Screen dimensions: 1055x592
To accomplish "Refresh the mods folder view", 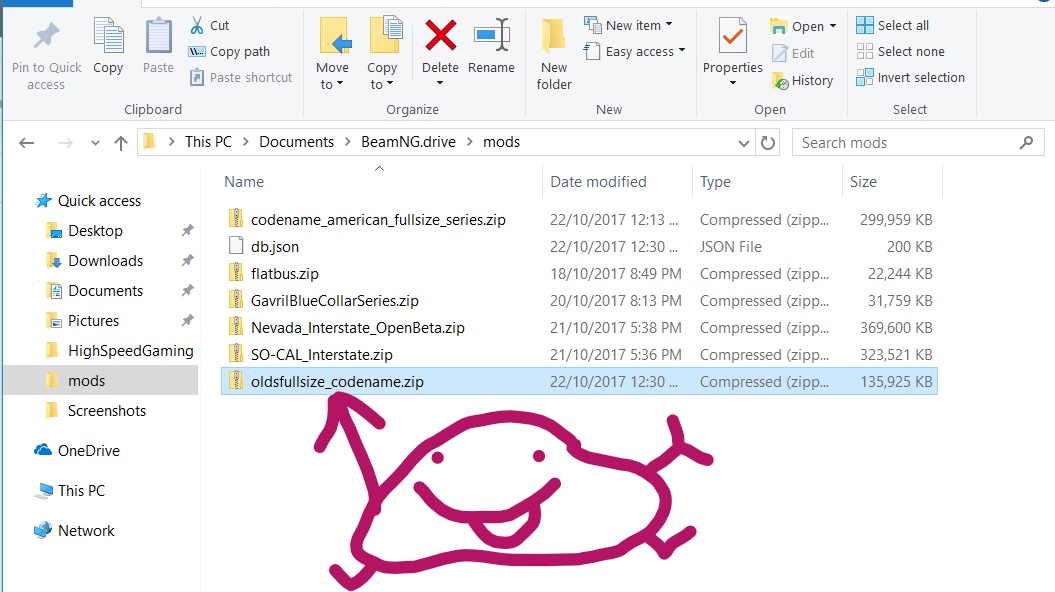I will point(768,143).
